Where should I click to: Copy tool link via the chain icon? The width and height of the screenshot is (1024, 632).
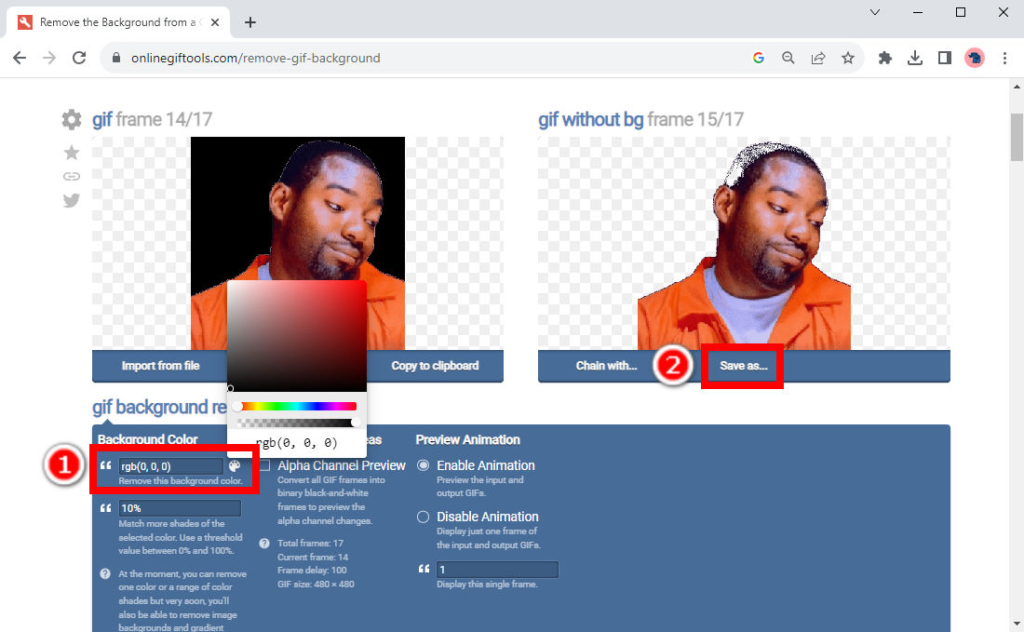[x=71, y=176]
